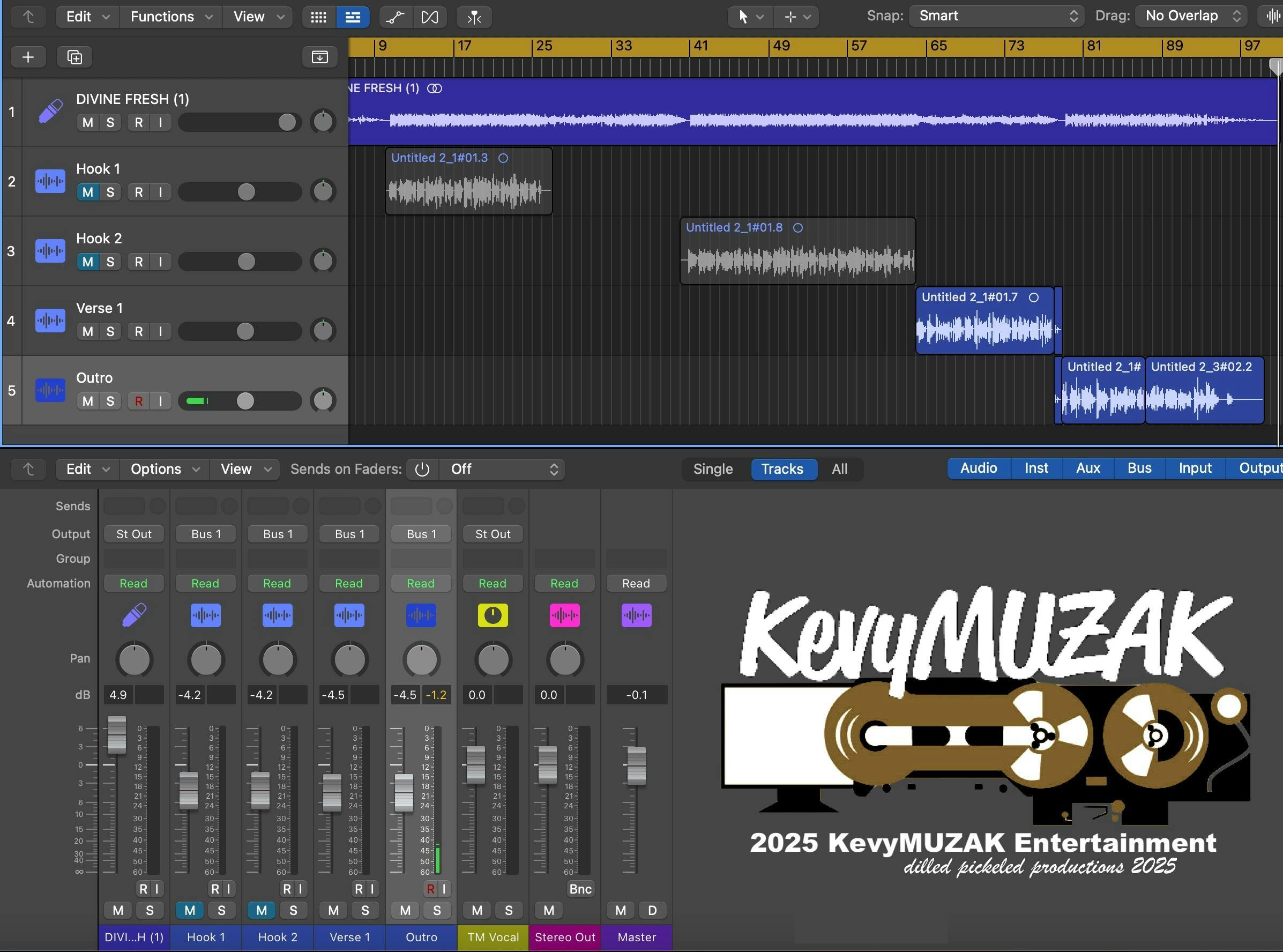This screenshot has width=1283, height=952.
Task: Click the TM Vocal yellow channel icon
Action: pyautogui.click(x=493, y=615)
